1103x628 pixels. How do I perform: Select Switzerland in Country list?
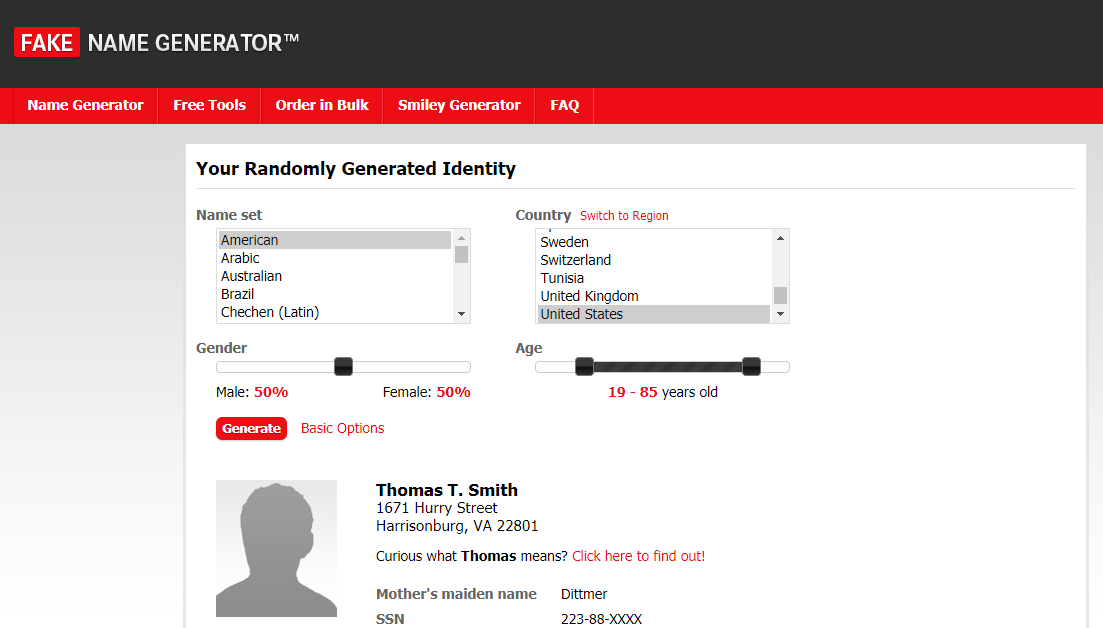(x=653, y=260)
